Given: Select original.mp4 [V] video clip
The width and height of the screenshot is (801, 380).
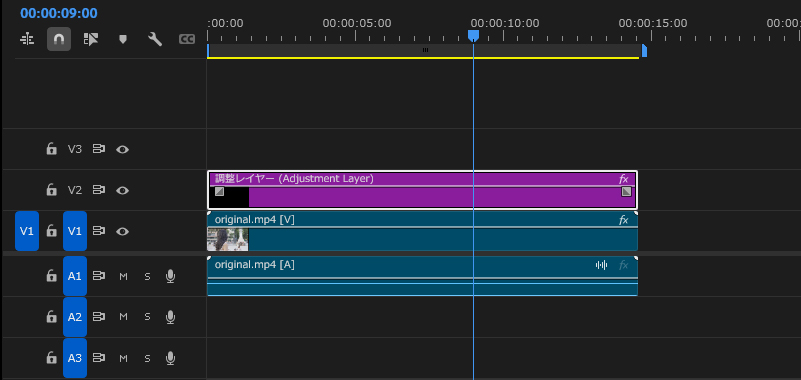Looking at the screenshot, I should (422, 231).
